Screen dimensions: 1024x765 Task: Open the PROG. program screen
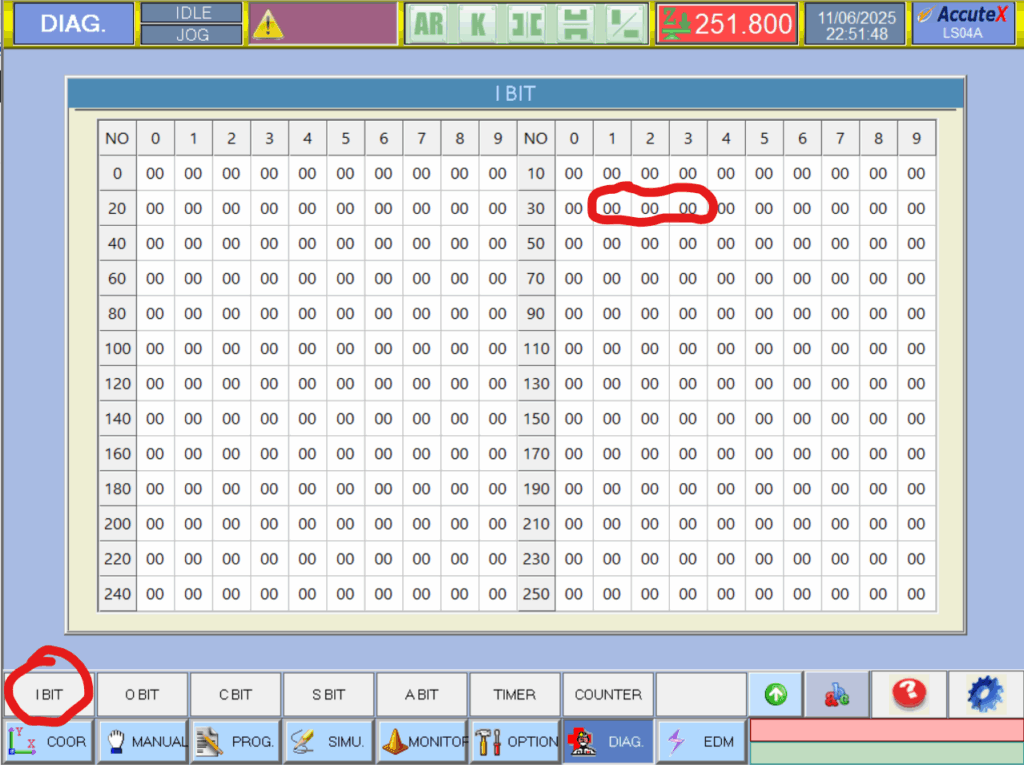tap(235, 741)
